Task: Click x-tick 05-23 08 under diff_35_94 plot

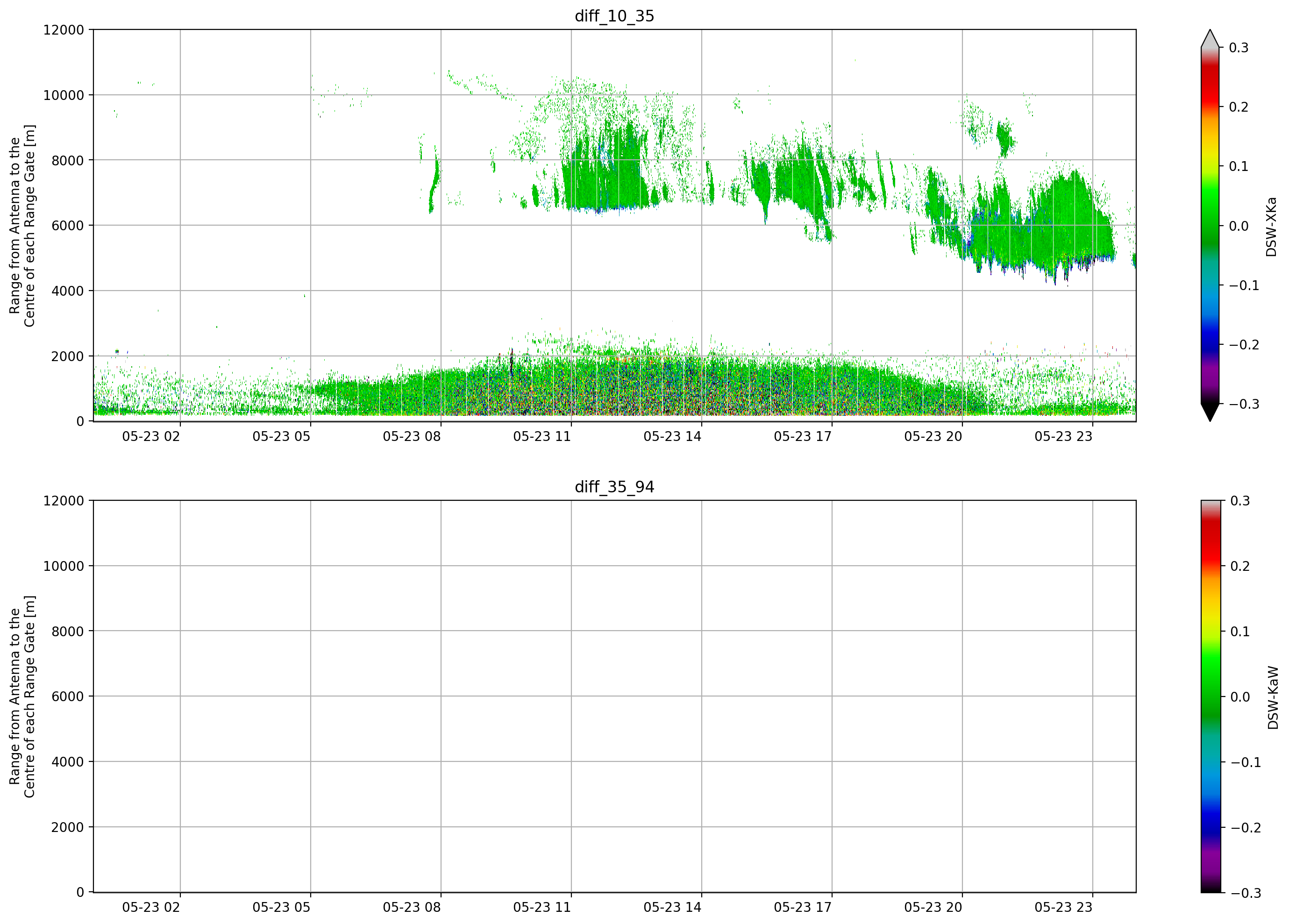Action: (412, 908)
